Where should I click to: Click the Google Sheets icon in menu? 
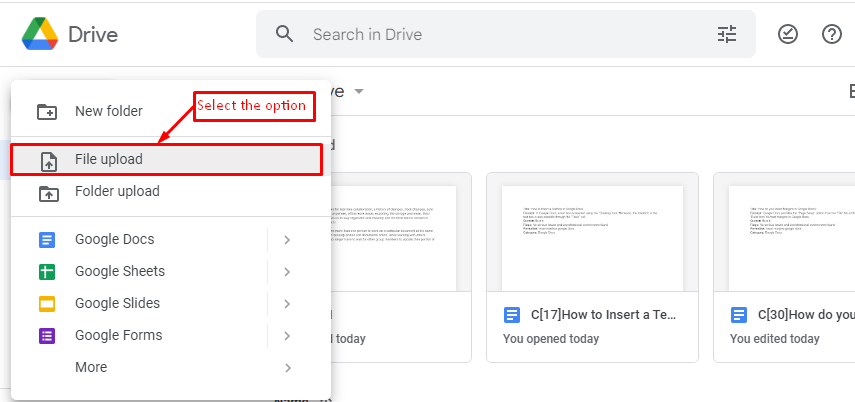[47, 272]
